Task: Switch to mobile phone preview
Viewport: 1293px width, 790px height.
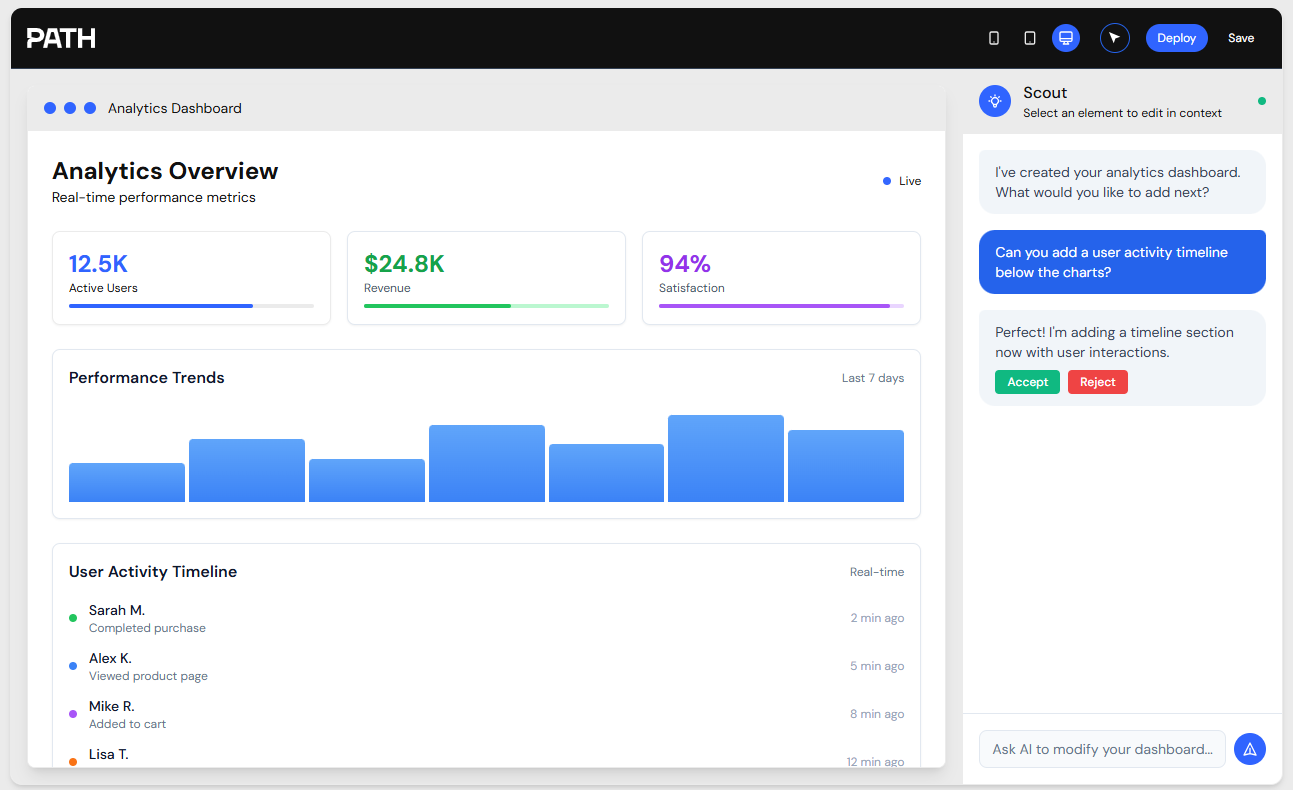Action: coord(994,38)
